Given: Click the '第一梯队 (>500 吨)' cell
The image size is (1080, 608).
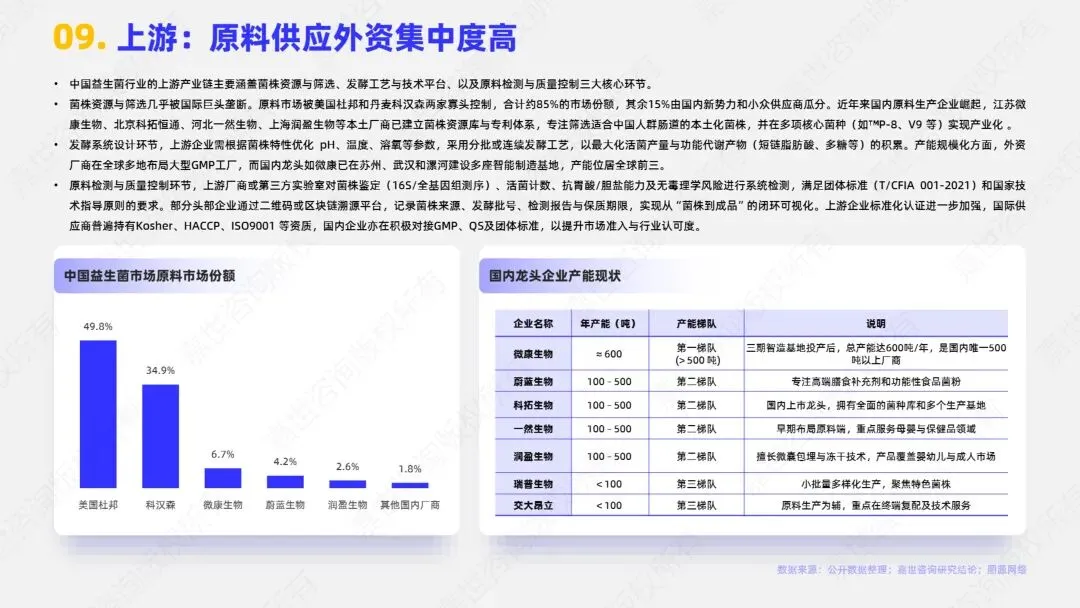Looking at the screenshot, I should (x=697, y=354).
